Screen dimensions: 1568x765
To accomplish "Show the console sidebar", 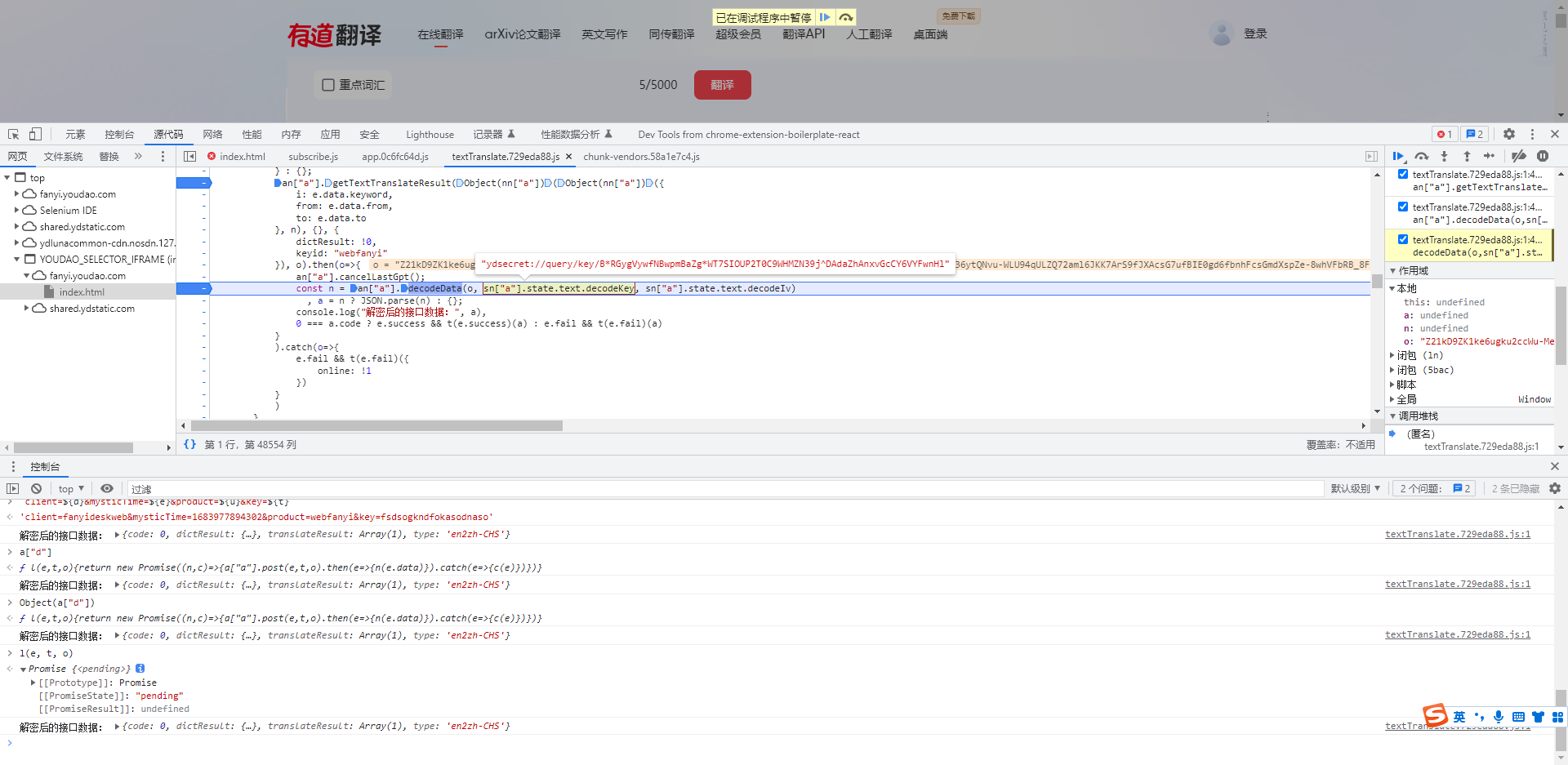I will [12, 488].
